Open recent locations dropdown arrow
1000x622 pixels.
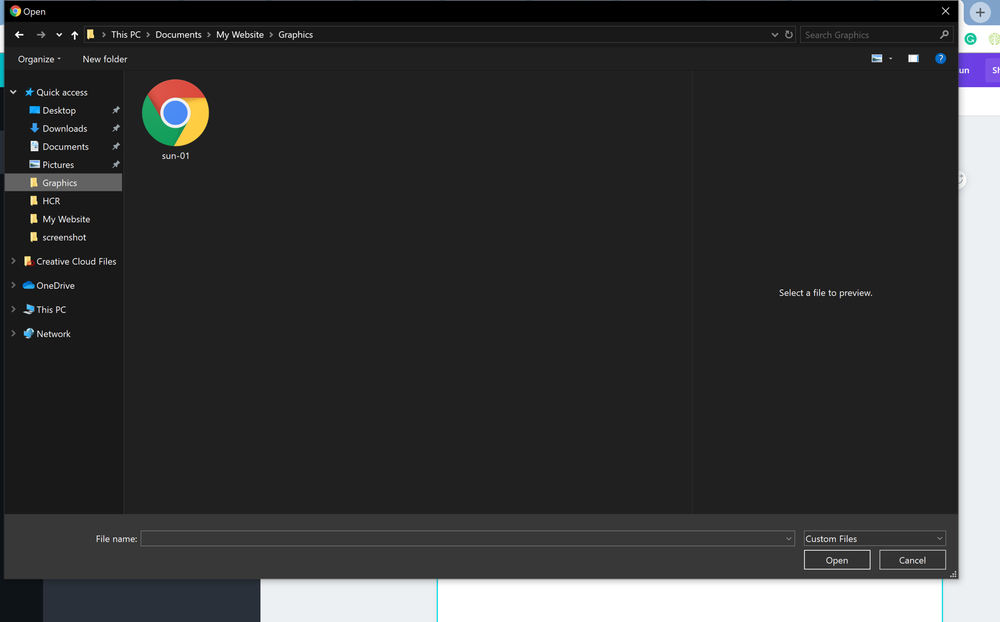point(59,35)
